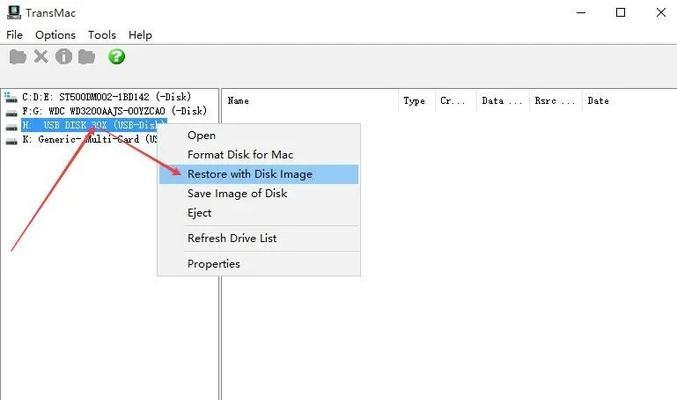Choose Eject from the context menu

[259, 213]
